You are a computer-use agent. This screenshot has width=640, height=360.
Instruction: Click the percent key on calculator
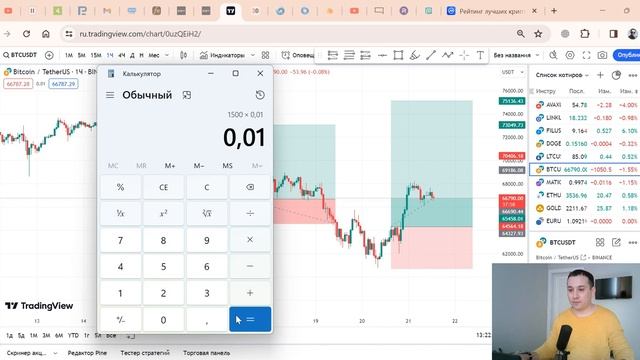coord(120,187)
